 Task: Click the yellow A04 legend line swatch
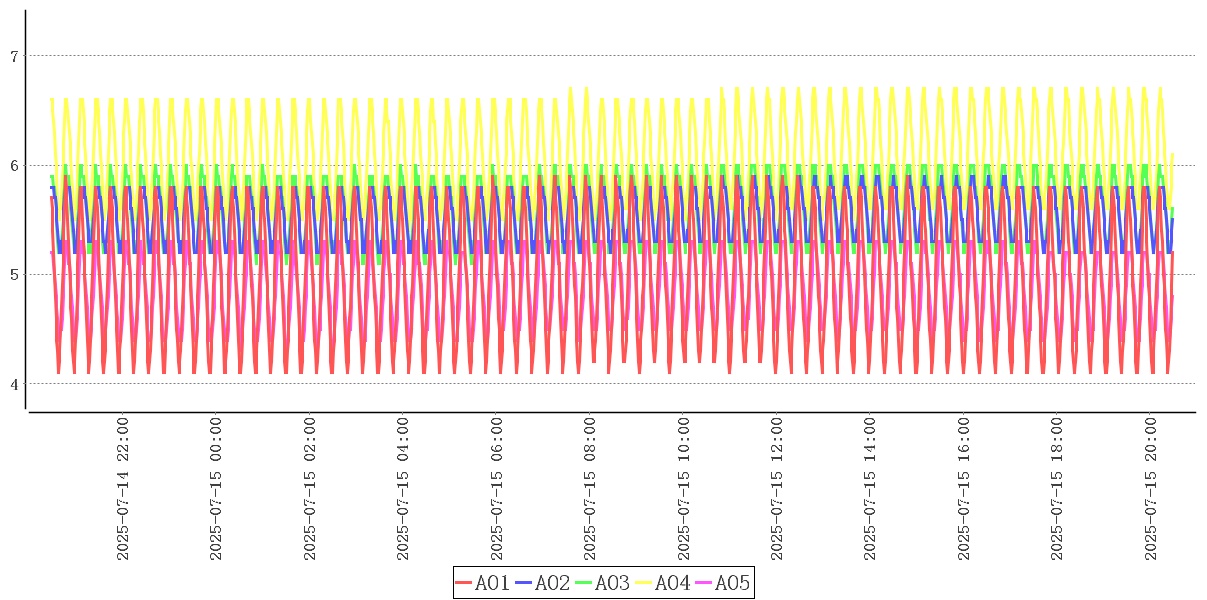644,583
